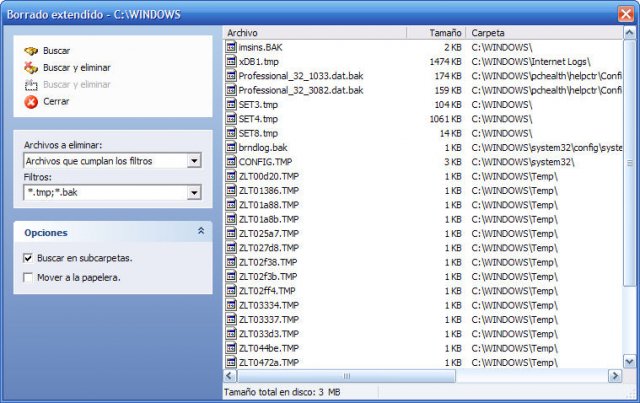The image size is (640, 403).
Task: Click the 1061 KB size cell
Action: tap(445, 119)
